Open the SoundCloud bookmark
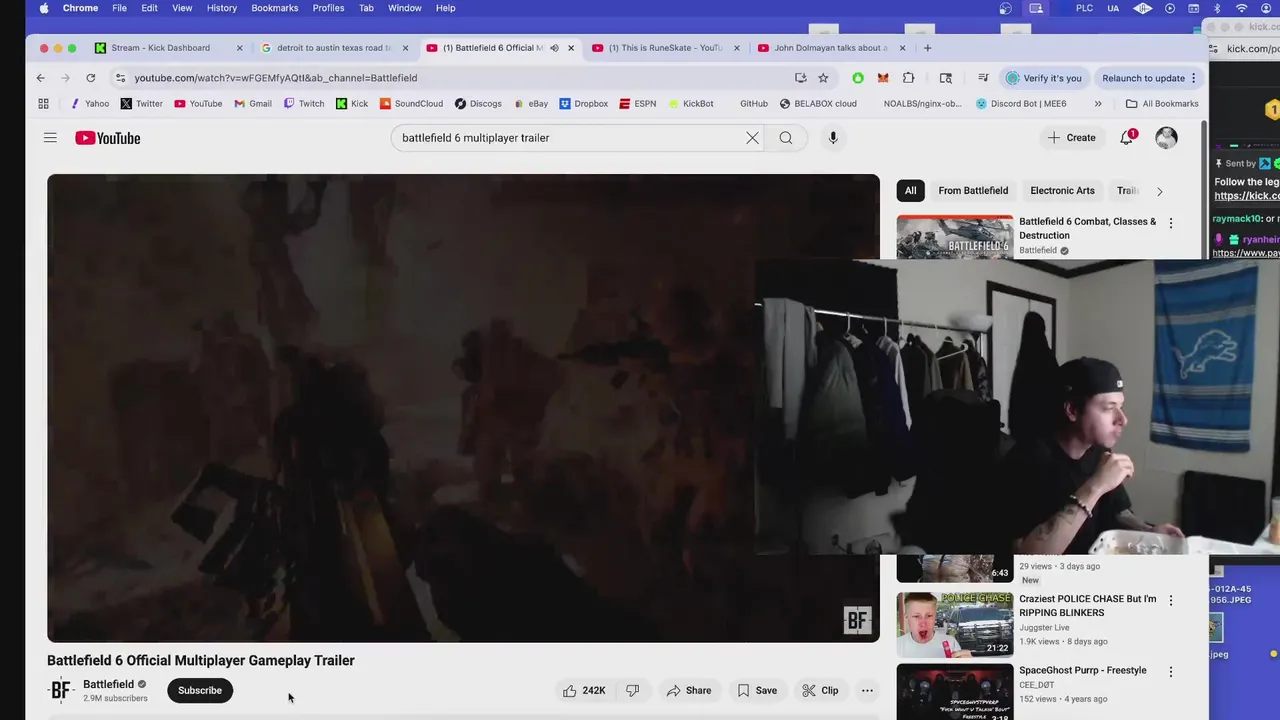The image size is (1280, 720). click(411, 103)
